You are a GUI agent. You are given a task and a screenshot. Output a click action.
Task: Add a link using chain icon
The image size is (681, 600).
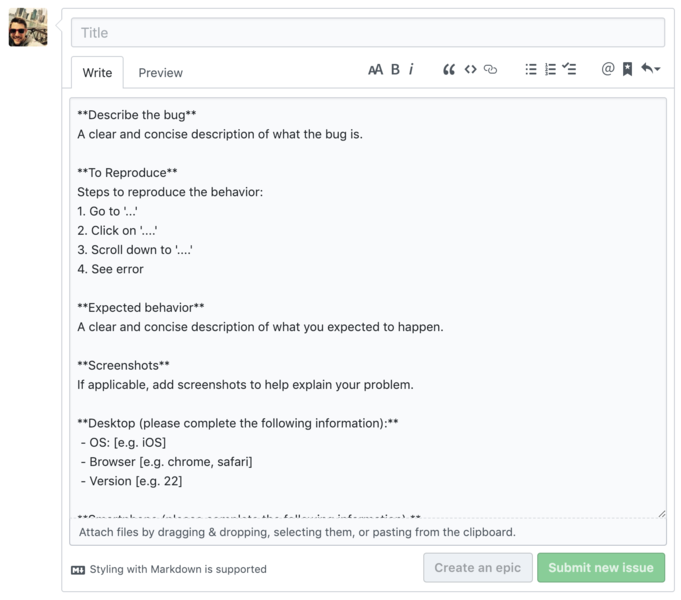(490, 70)
